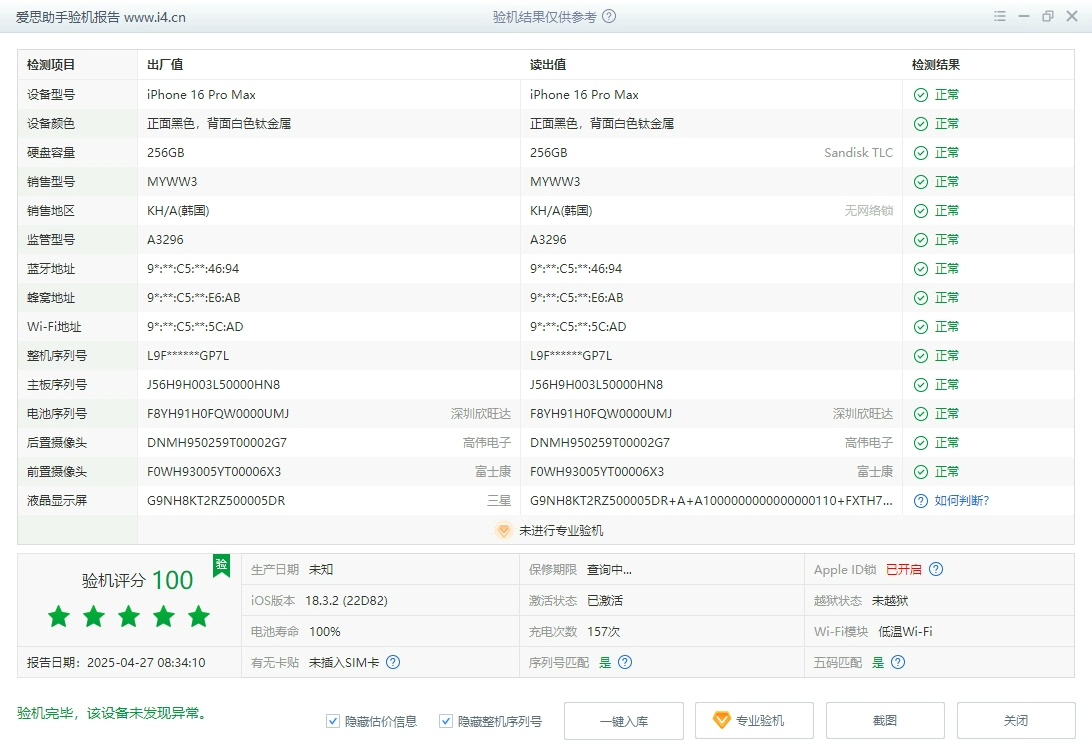This screenshot has width=1092, height=756.
Task: Click the green check icon in 前置摄像头 row
Action: click(x=921, y=472)
